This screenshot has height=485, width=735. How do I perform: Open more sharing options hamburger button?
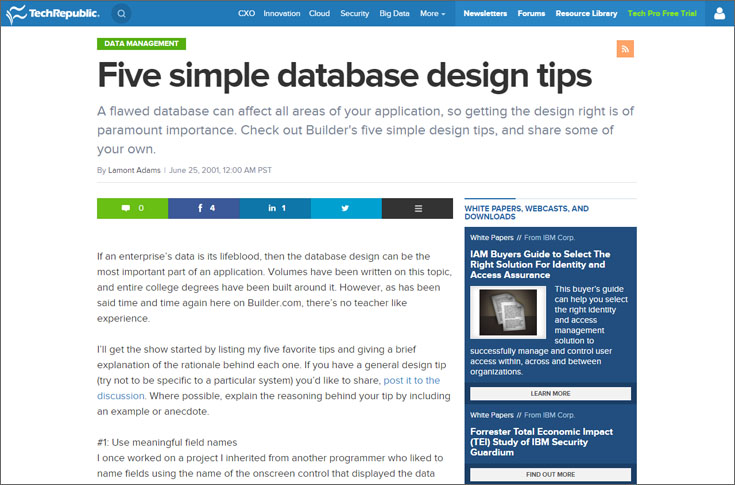(x=418, y=208)
